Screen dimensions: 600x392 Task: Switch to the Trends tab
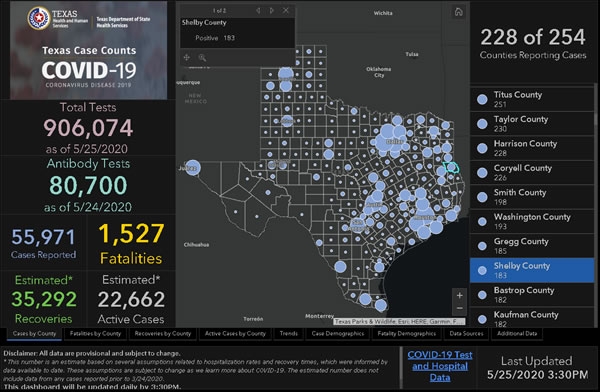tap(289, 334)
